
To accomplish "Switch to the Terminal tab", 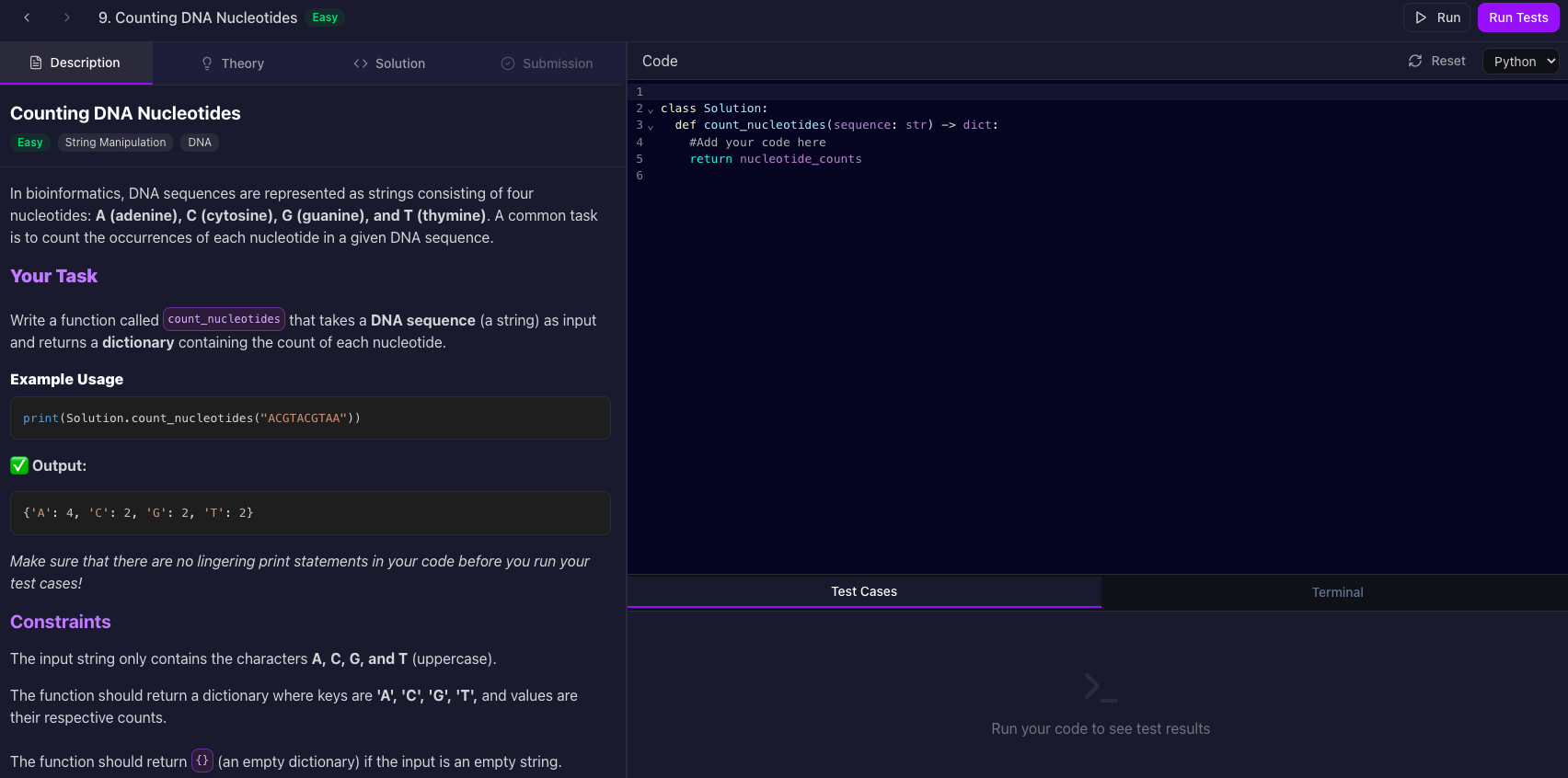I will click(1337, 592).
